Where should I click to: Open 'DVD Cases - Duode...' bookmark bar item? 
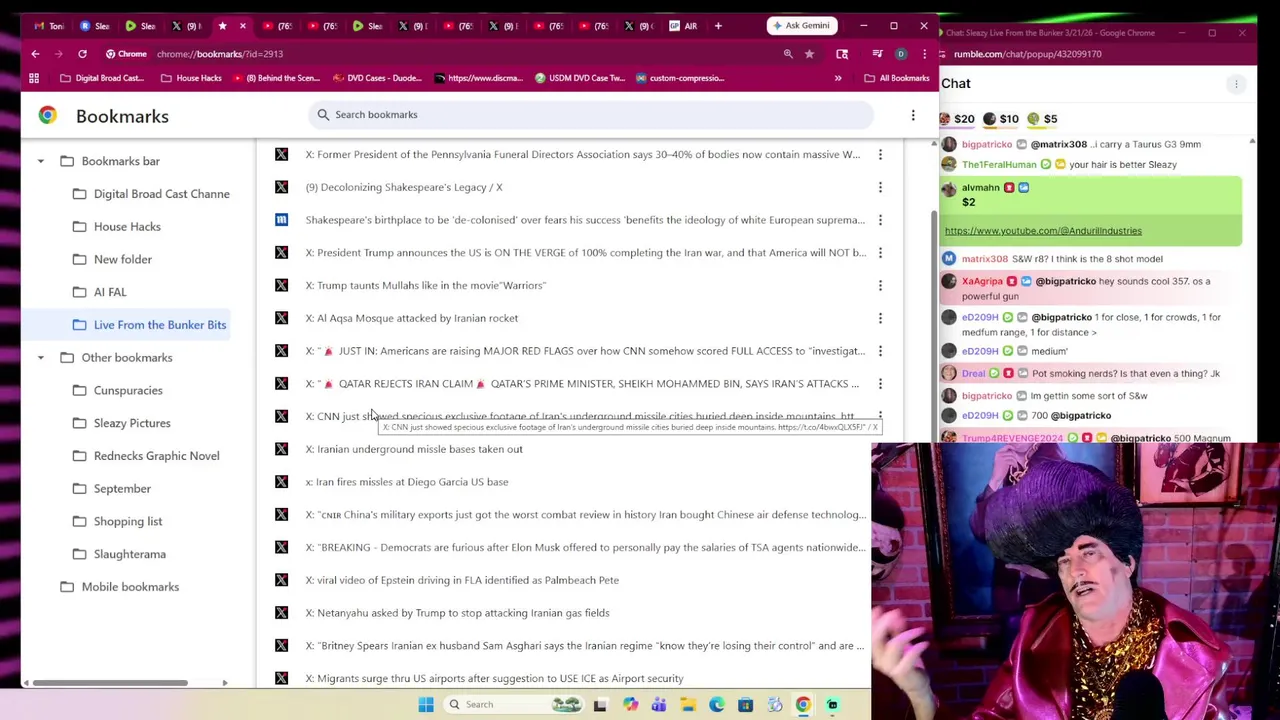378,78
